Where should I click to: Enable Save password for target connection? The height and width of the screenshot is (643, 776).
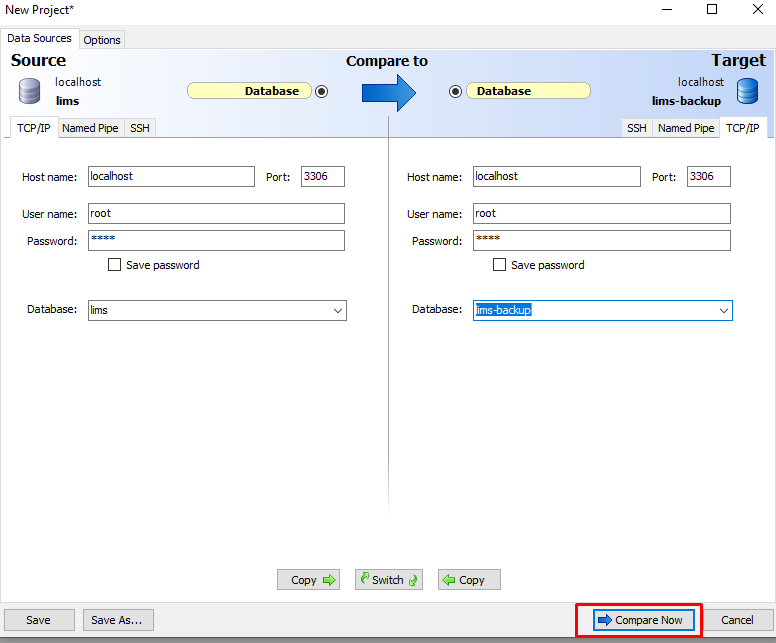pos(500,265)
